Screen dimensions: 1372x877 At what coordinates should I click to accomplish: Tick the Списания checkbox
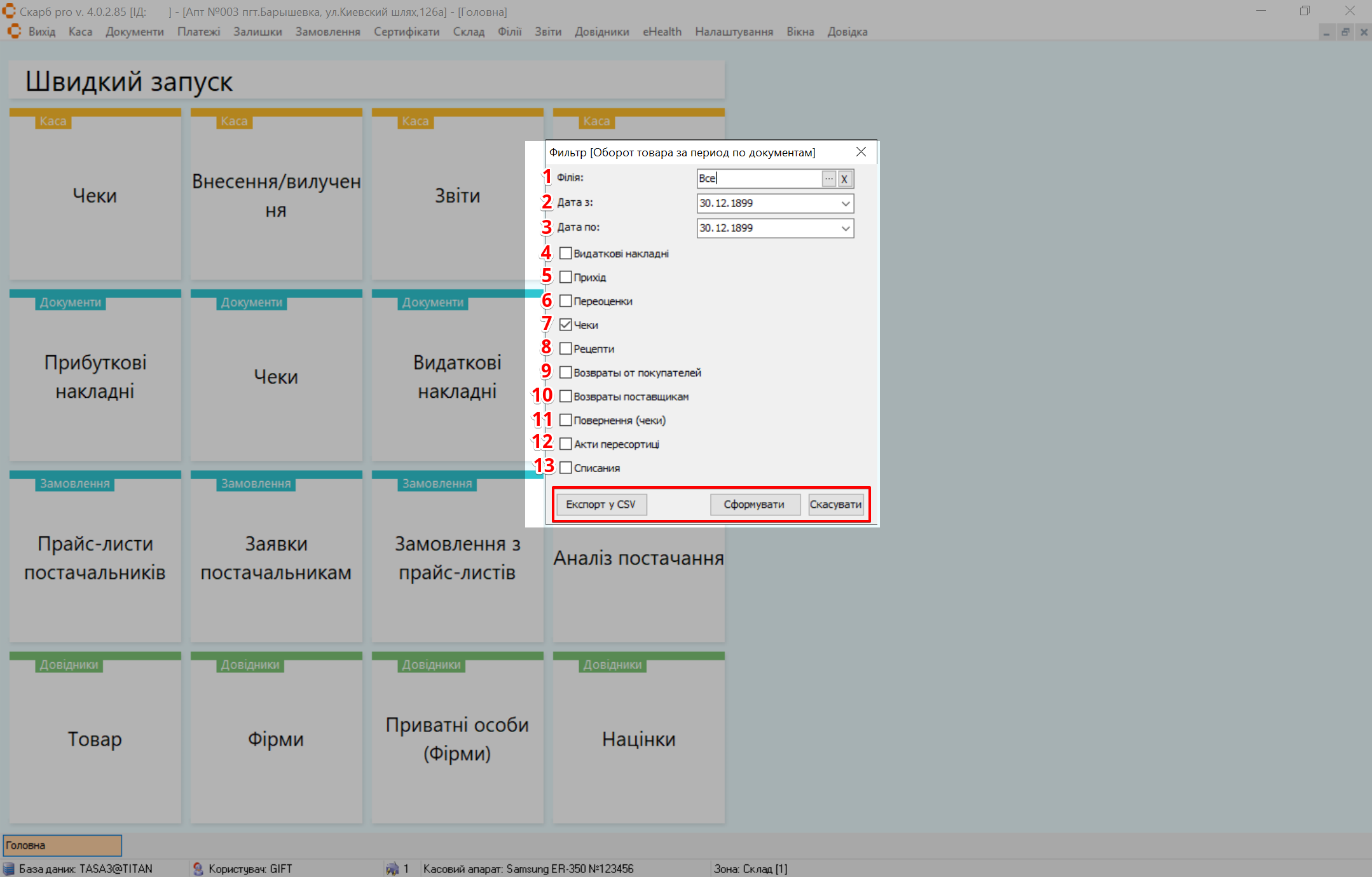[x=565, y=468]
